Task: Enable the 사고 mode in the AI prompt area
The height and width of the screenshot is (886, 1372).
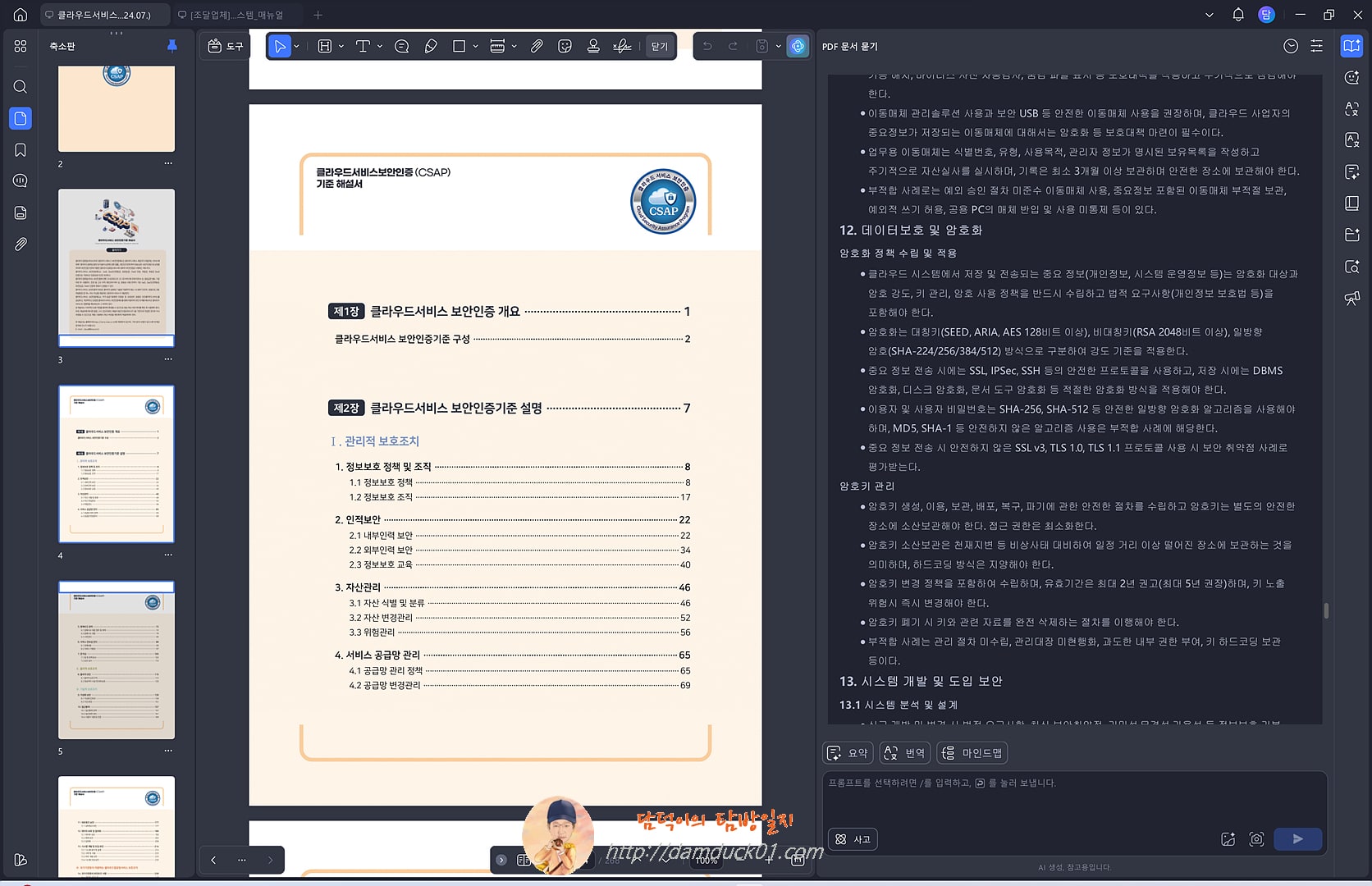Action: tap(853, 838)
